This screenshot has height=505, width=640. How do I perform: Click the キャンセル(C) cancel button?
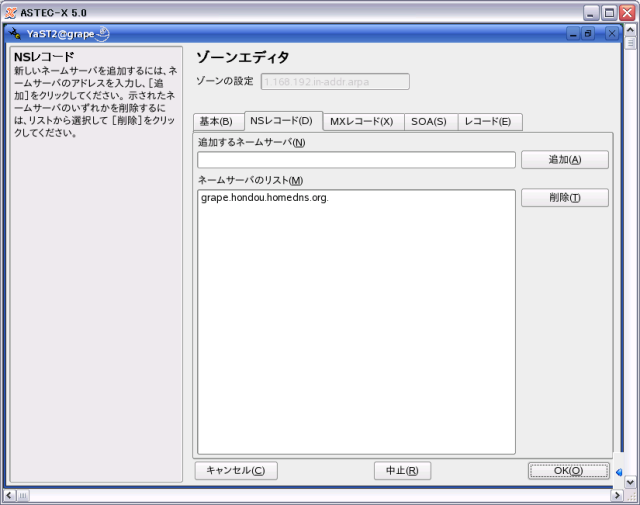point(236,470)
